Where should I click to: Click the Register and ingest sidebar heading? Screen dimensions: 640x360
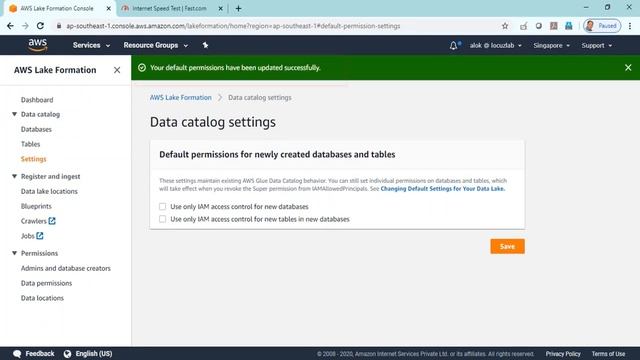pos(50,176)
